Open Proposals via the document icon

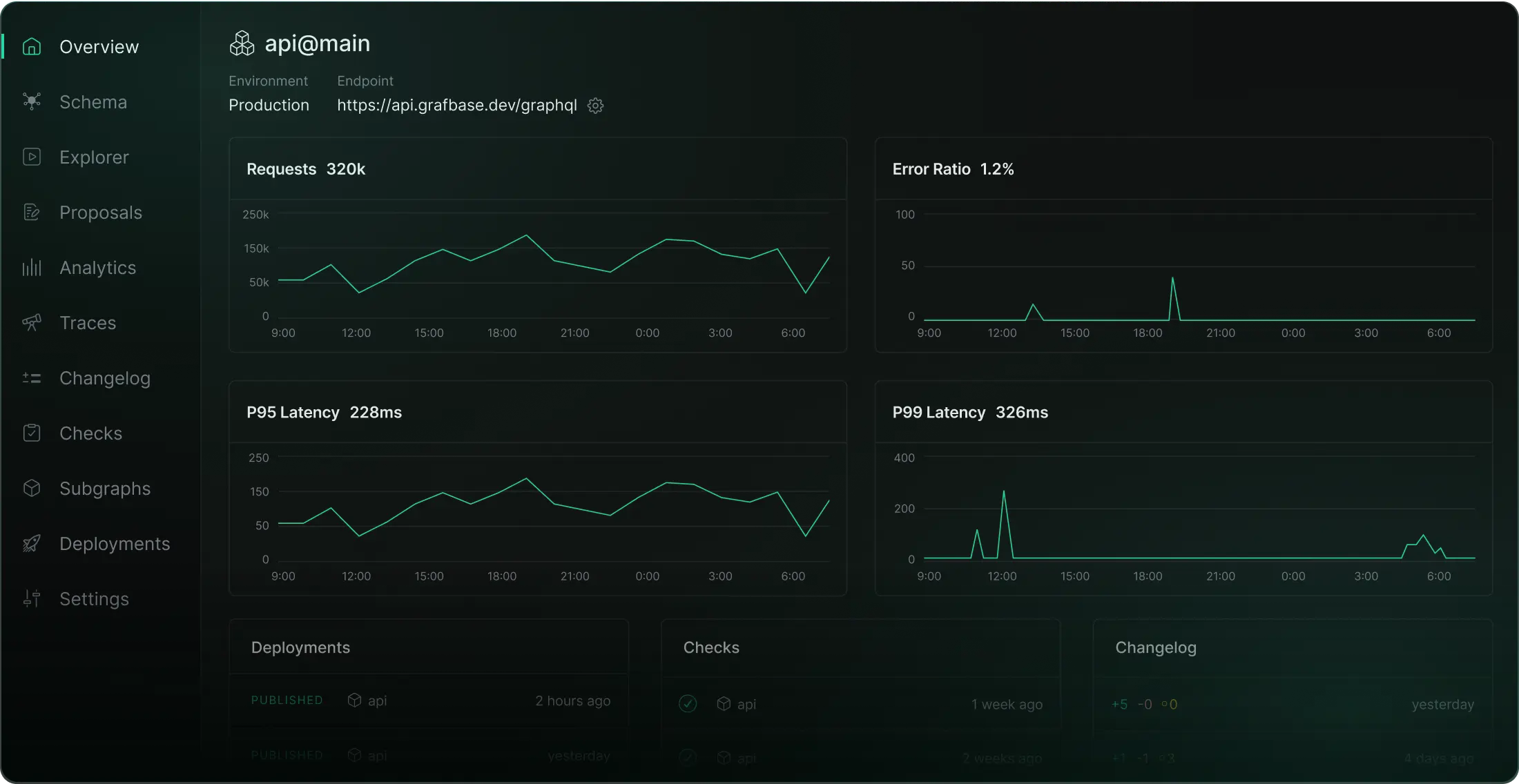[32, 212]
